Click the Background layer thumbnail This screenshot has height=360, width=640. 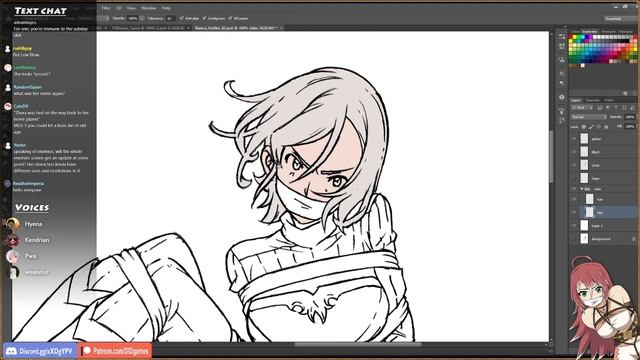584,239
